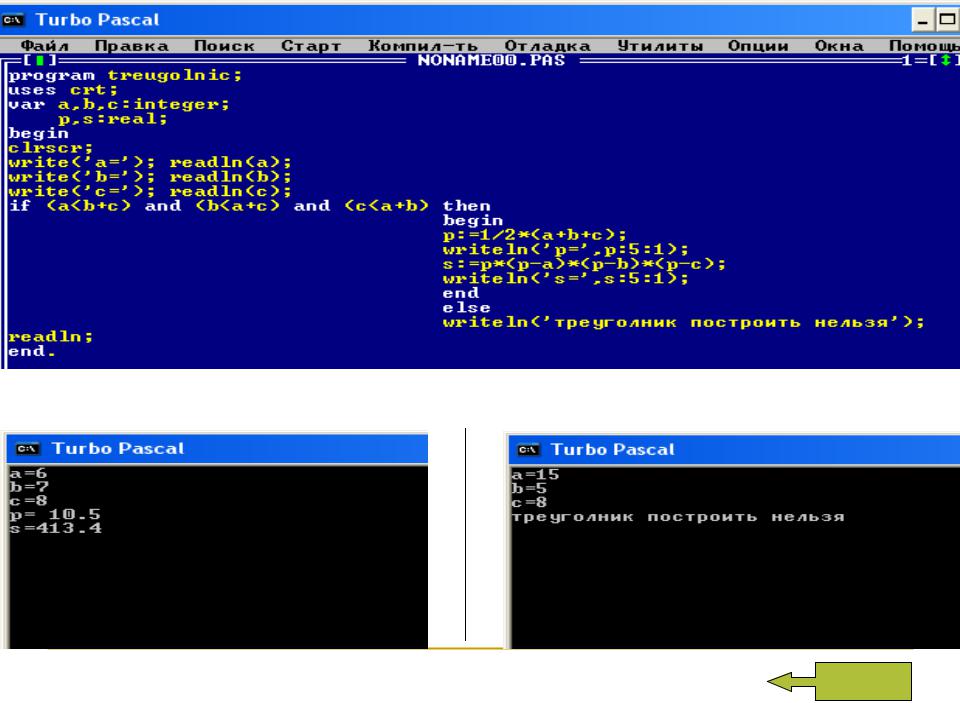Screen dimensions: 960x703
Task: Open the Правка menu
Action: pos(131,46)
